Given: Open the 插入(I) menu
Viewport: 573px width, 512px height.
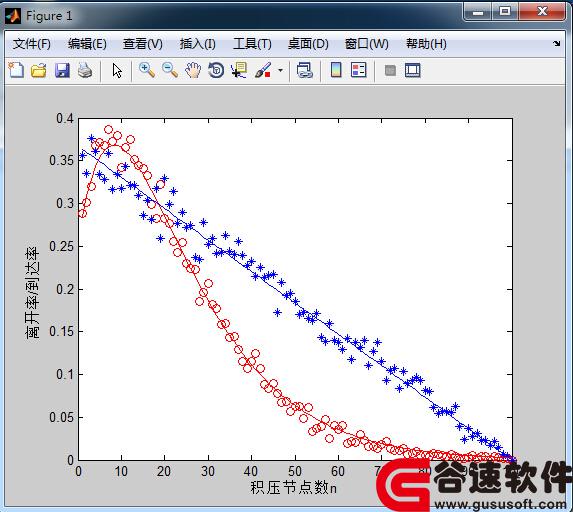Looking at the screenshot, I should [x=197, y=44].
